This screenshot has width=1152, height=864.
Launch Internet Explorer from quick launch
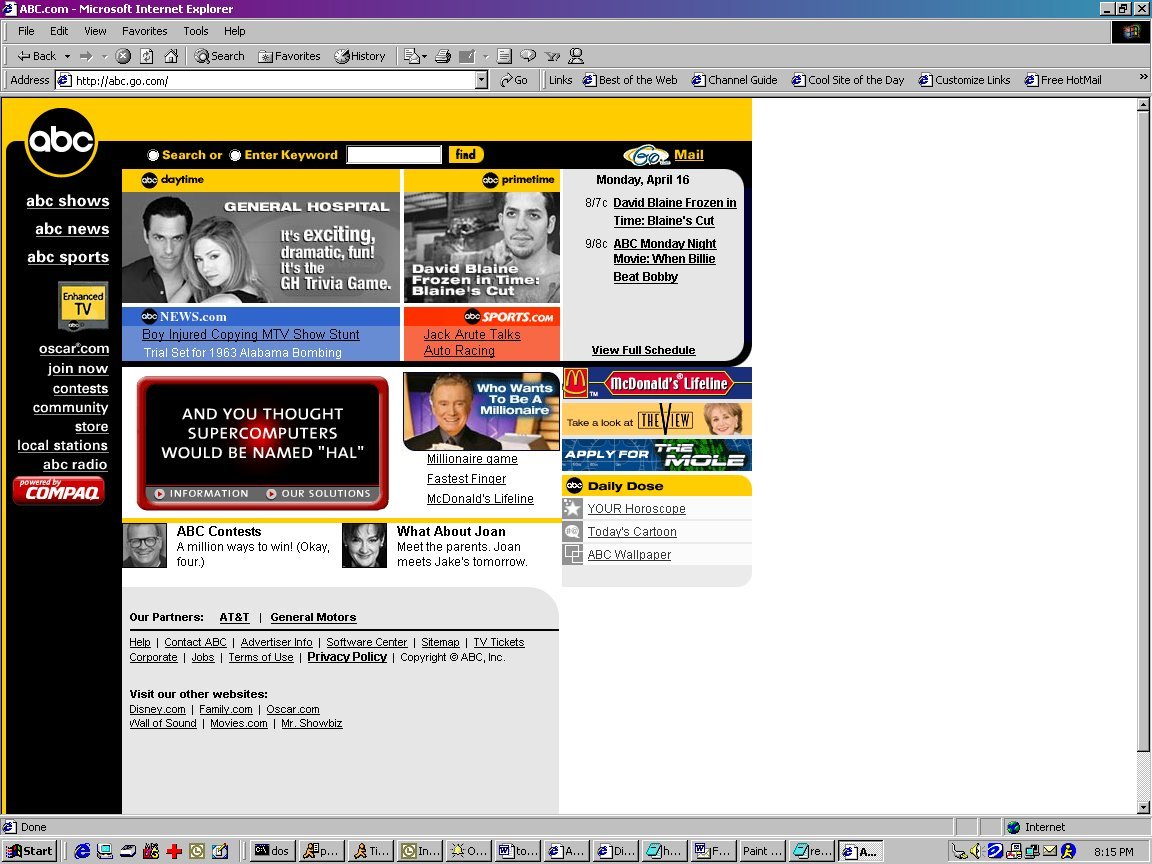(82, 851)
